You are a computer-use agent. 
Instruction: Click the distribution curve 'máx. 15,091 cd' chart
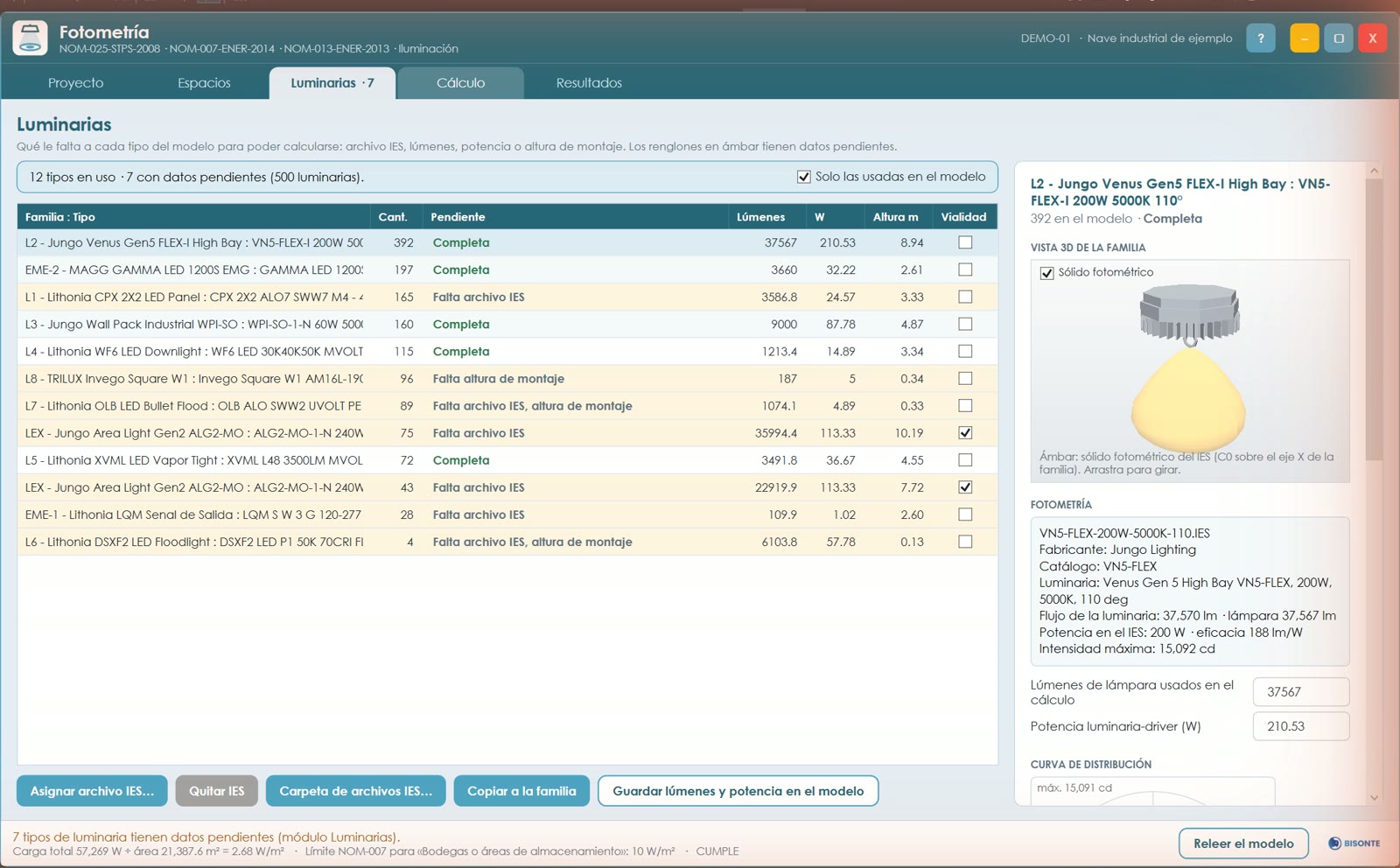coord(1152,791)
